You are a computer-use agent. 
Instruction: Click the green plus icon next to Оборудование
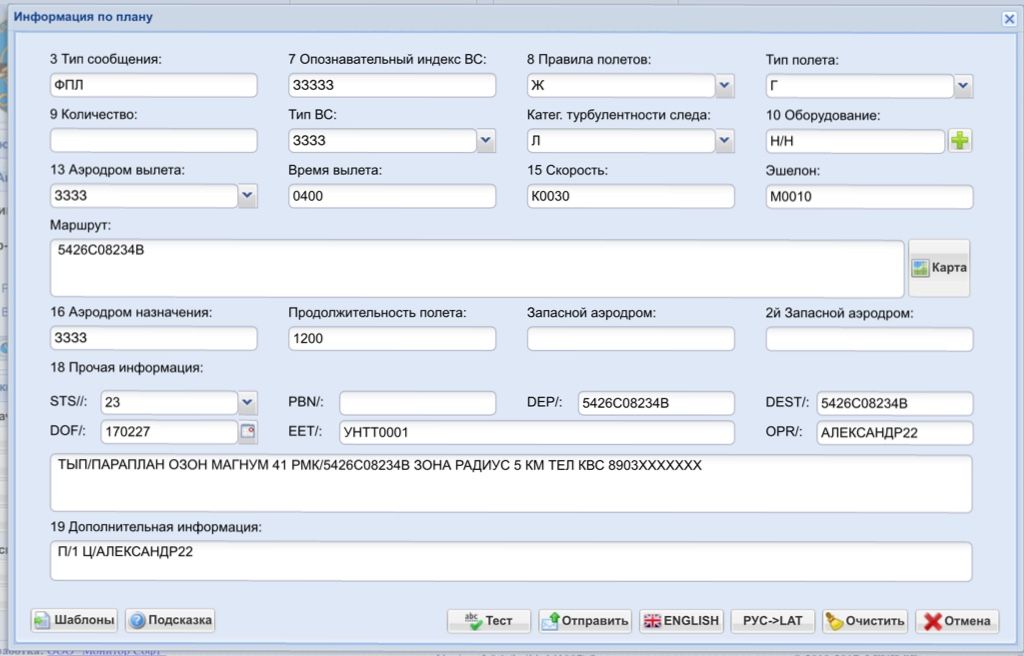[x=959, y=140]
